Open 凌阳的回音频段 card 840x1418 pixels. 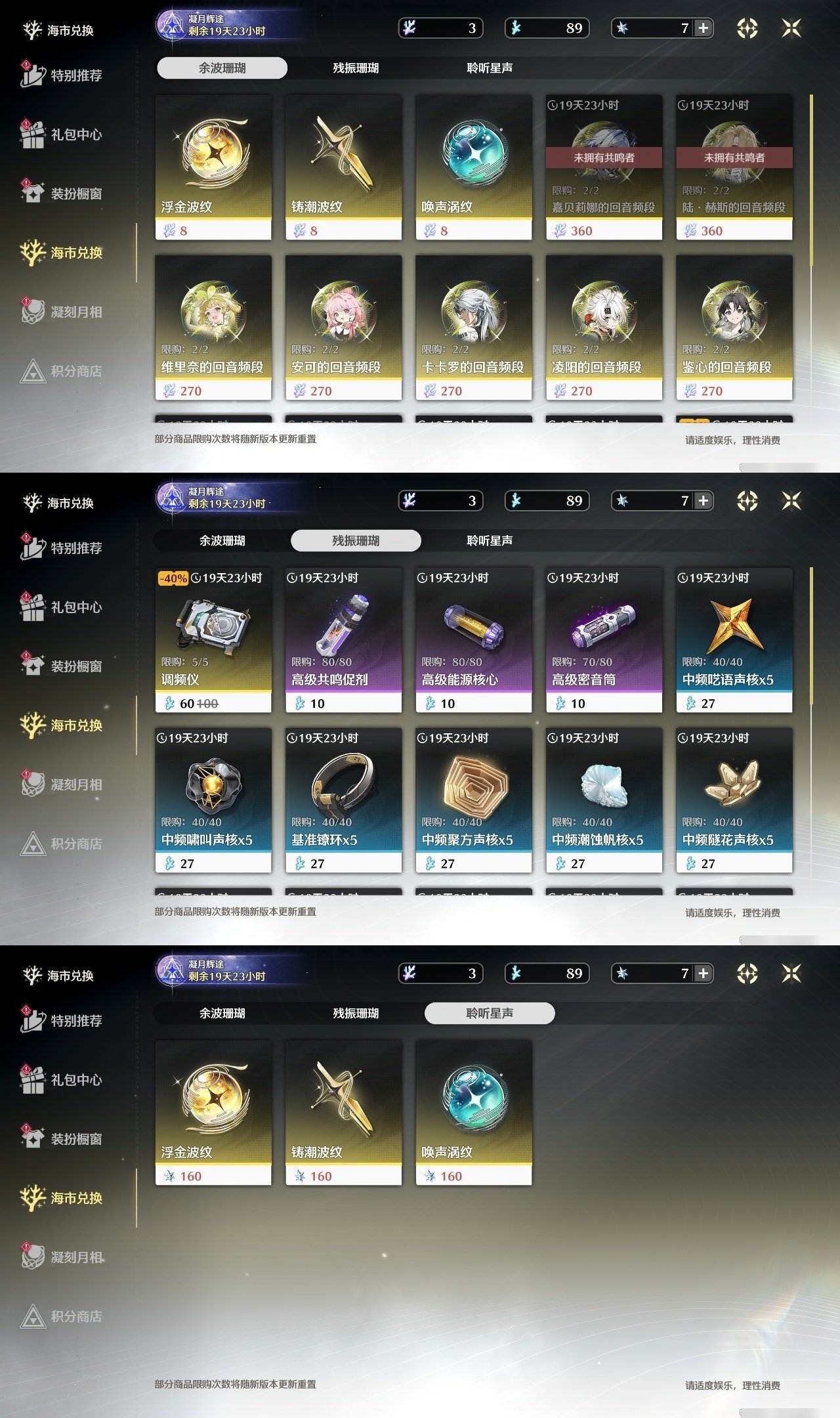604,328
